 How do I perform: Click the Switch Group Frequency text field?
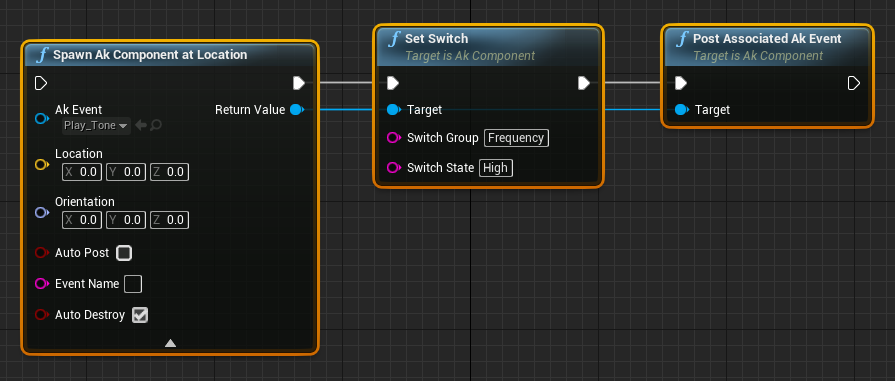516,138
